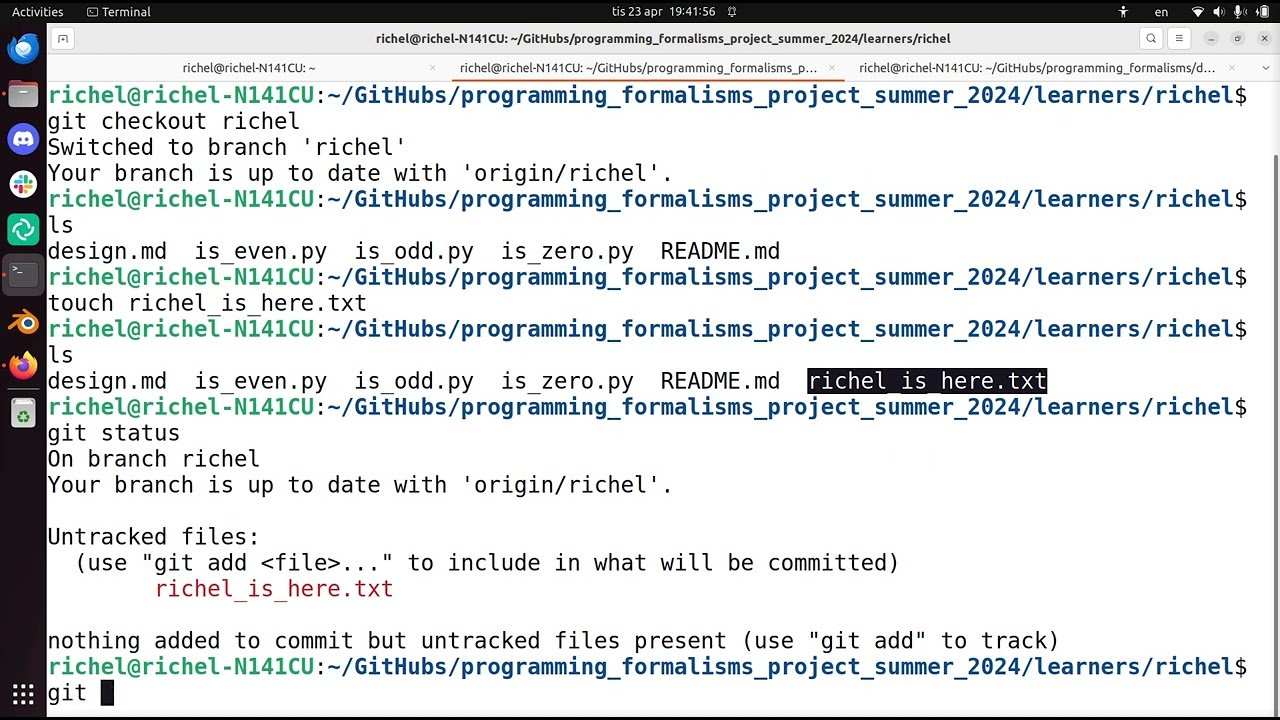The image size is (1280, 720).
Task: Click the terminal window title path
Action: (663, 39)
